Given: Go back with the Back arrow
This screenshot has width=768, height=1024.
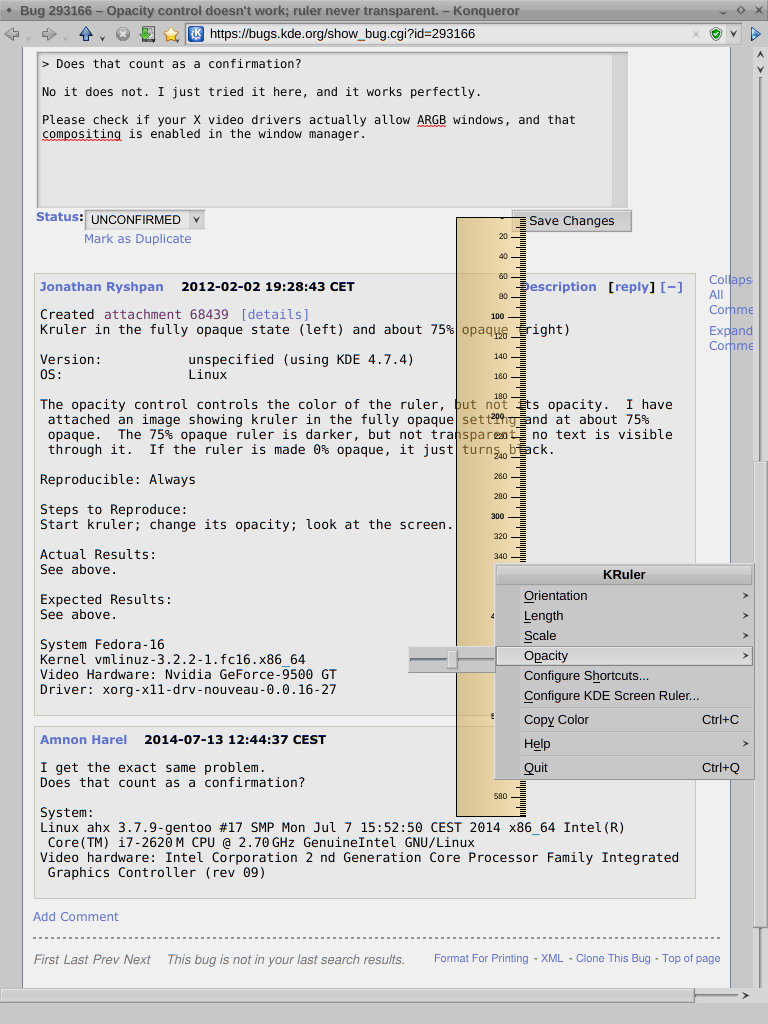Looking at the screenshot, I should 12,34.
